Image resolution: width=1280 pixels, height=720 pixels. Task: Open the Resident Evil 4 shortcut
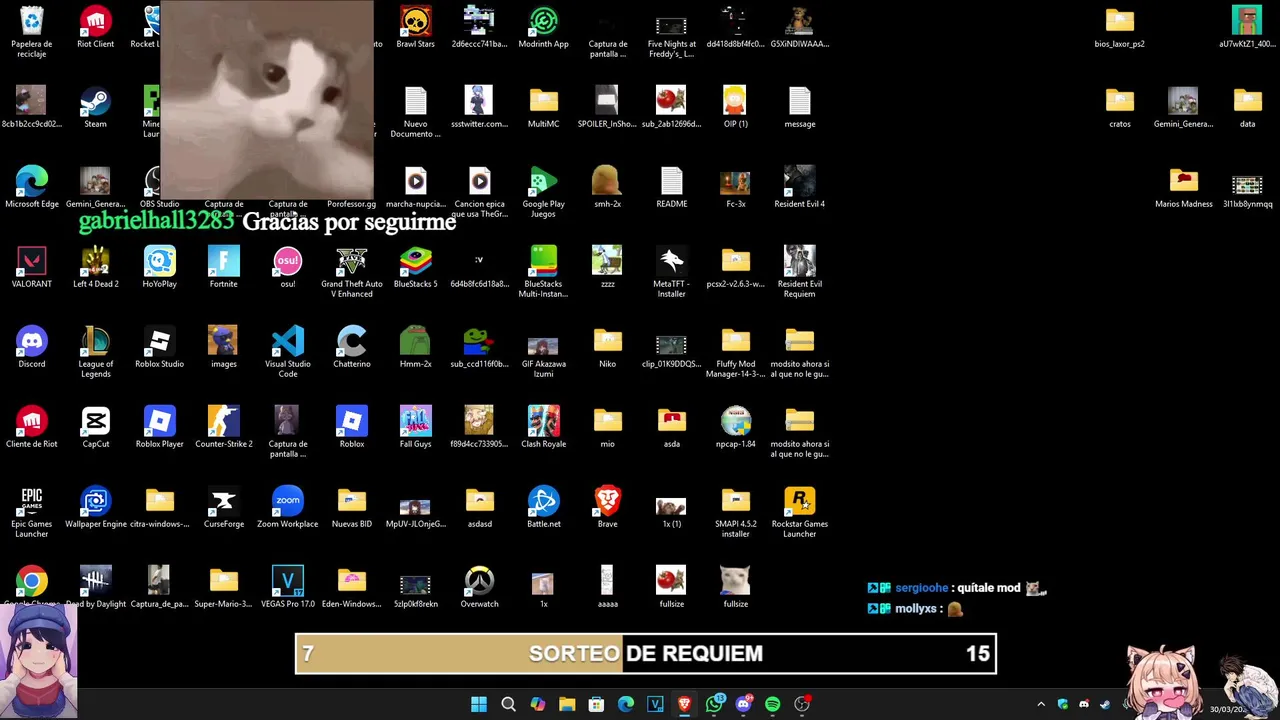tap(800, 187)
